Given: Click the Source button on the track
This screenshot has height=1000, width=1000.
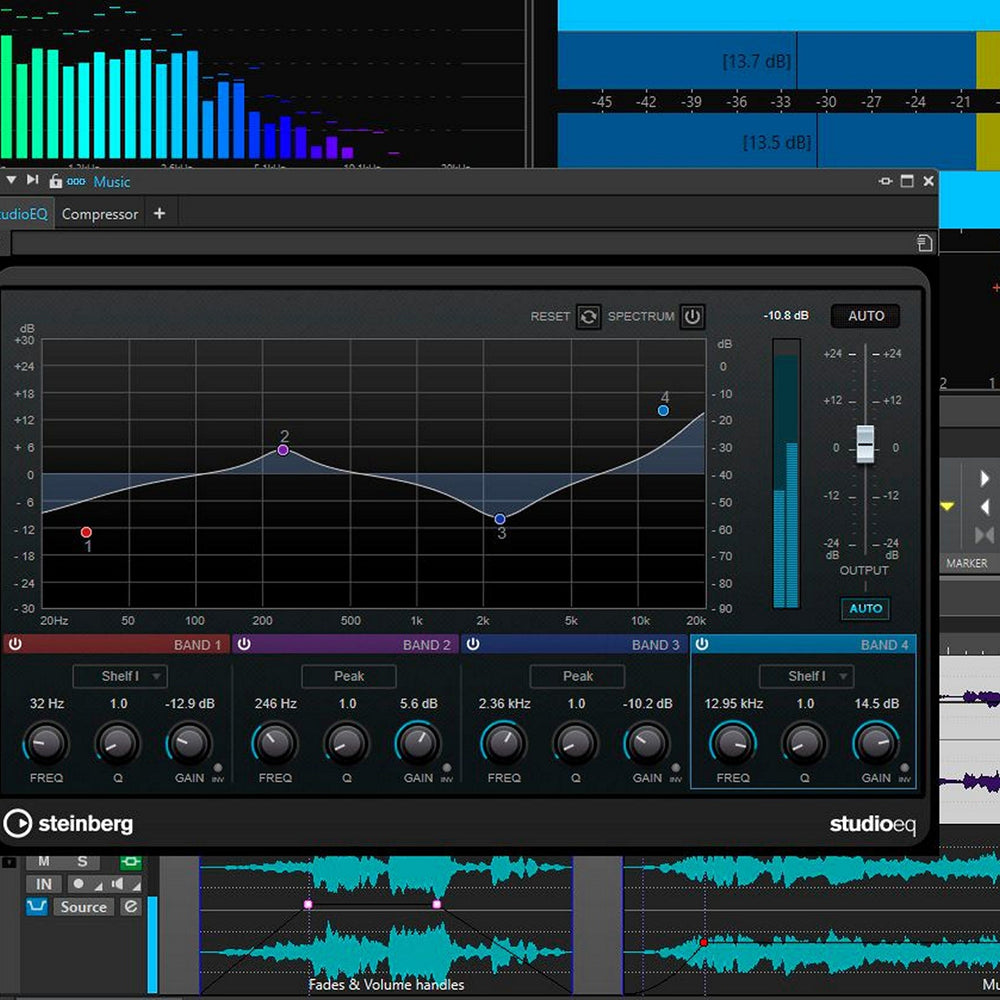Looking at the screenshot, I should tap(84, 907).
